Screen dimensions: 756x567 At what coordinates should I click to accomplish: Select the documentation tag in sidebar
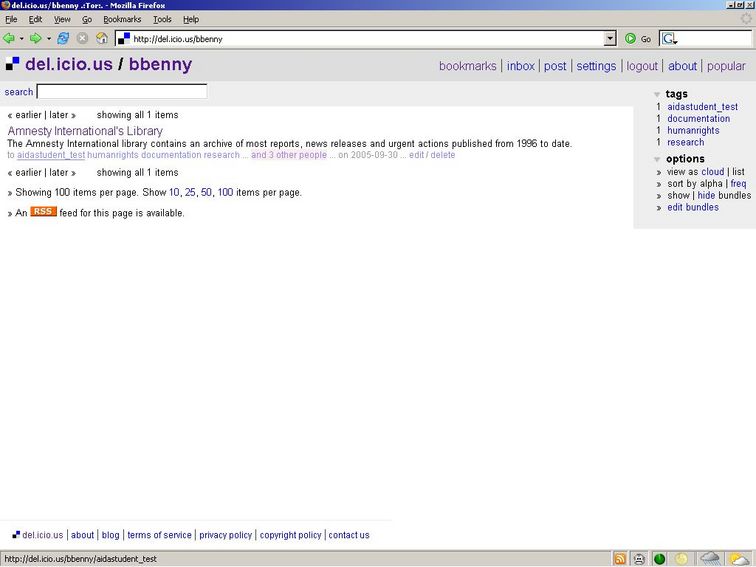(x=698, y=119)
